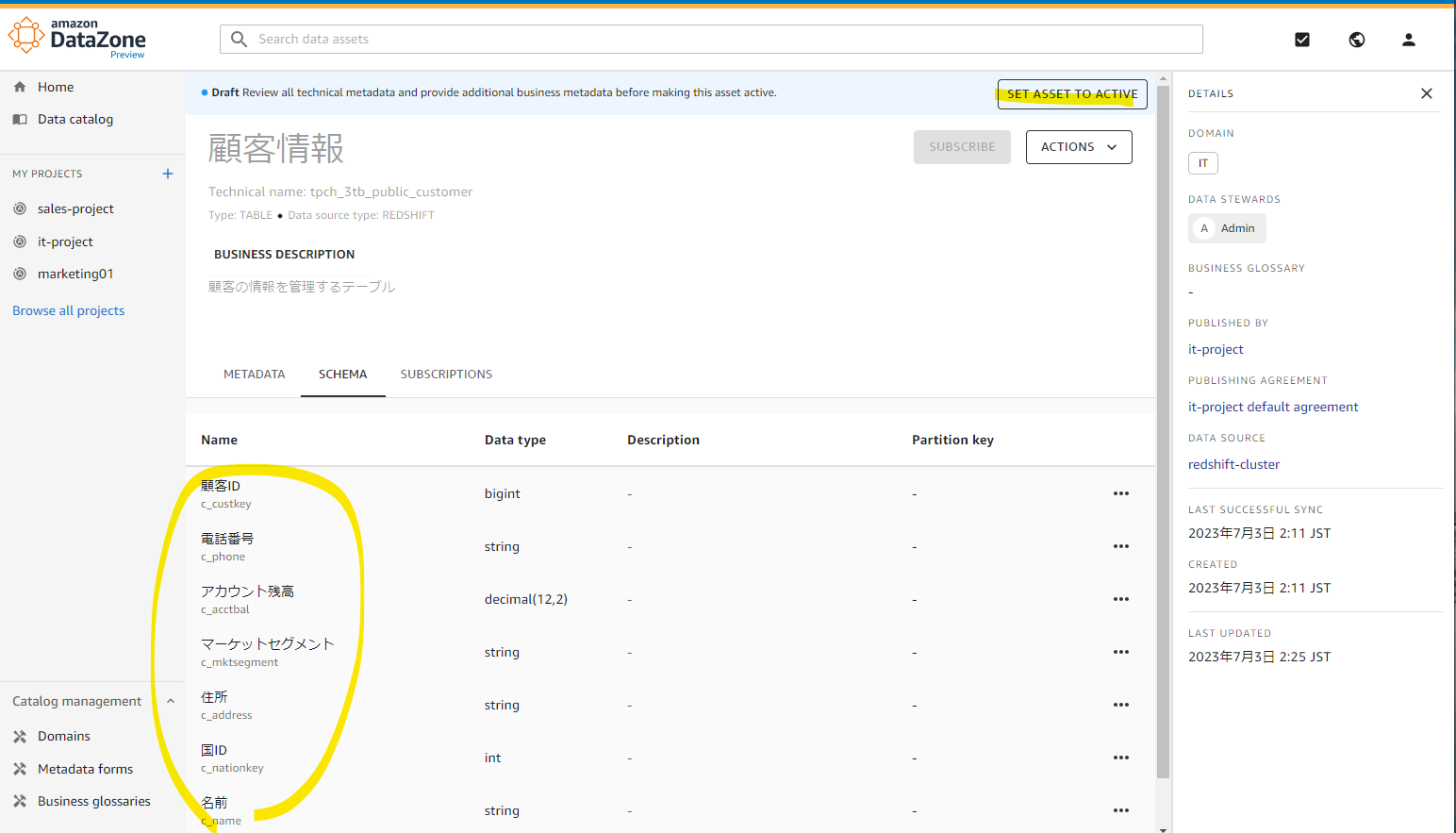The image size is (1456, 833).
Task: Open the ACTIONS dropdown
Action: coord(1079,147)
